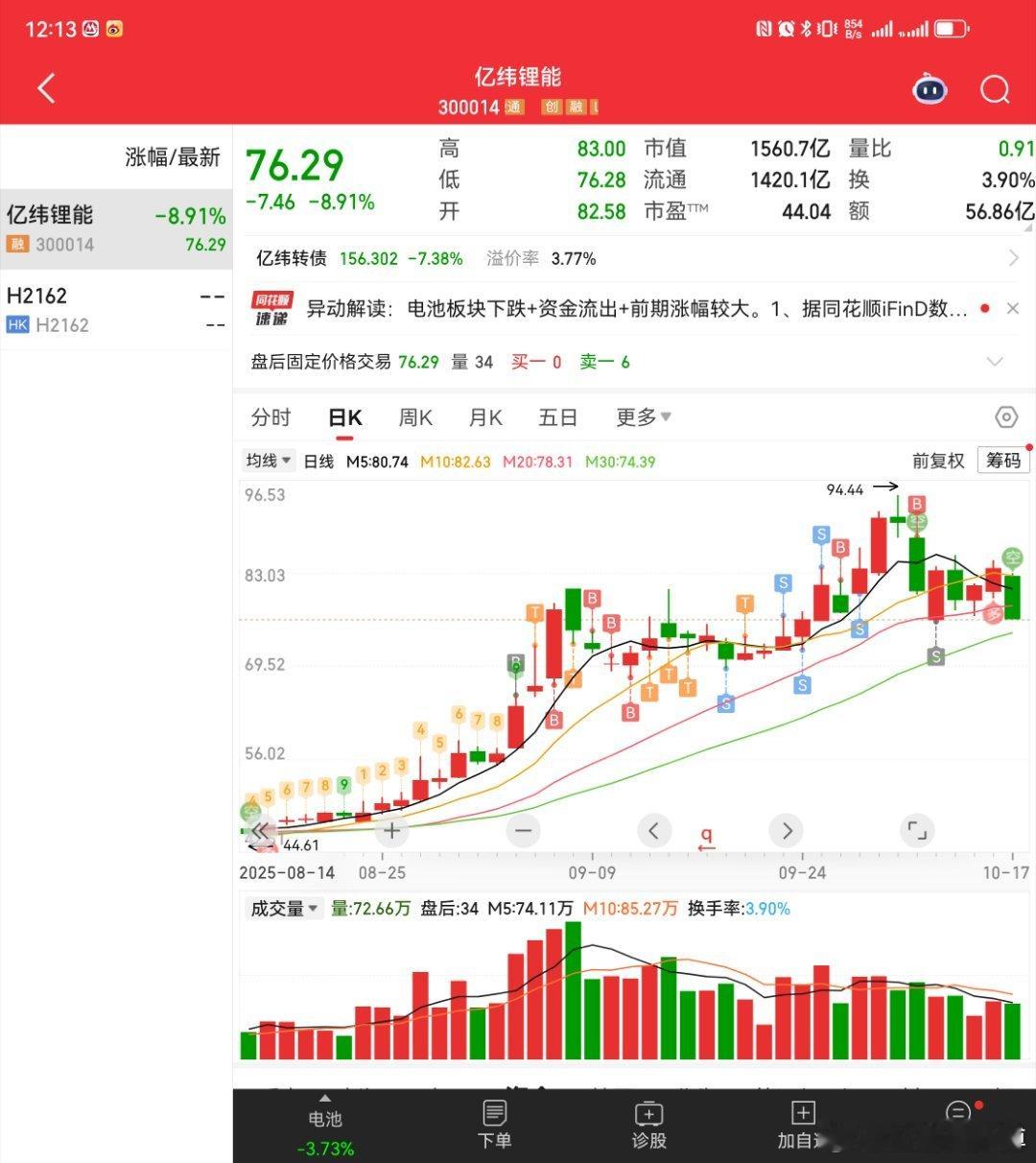The width and height of the screenshot is (1036, 1163).
Task: Select the 日K tab
Action: point(344,418)
